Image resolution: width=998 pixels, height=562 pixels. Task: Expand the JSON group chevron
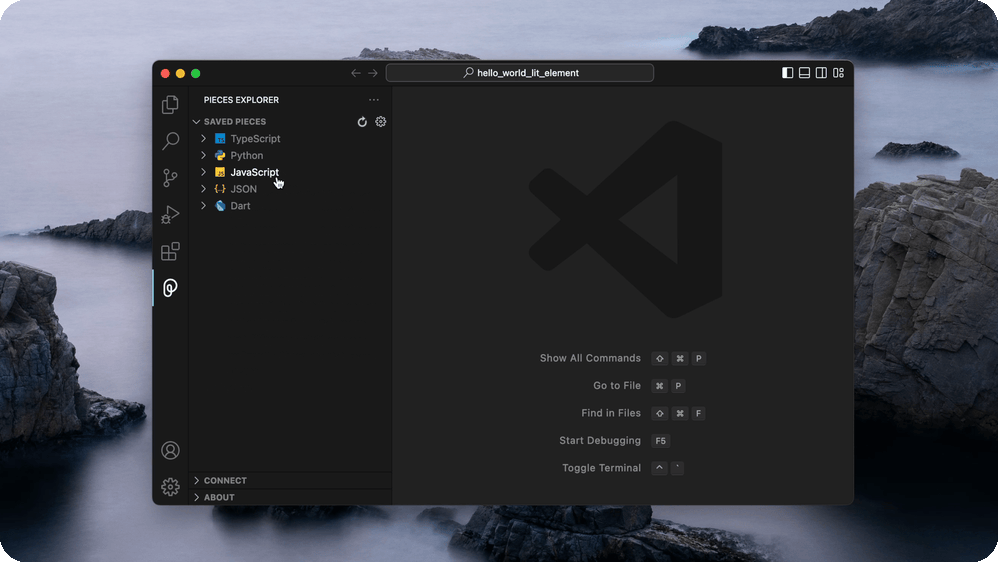coord(203,189)
